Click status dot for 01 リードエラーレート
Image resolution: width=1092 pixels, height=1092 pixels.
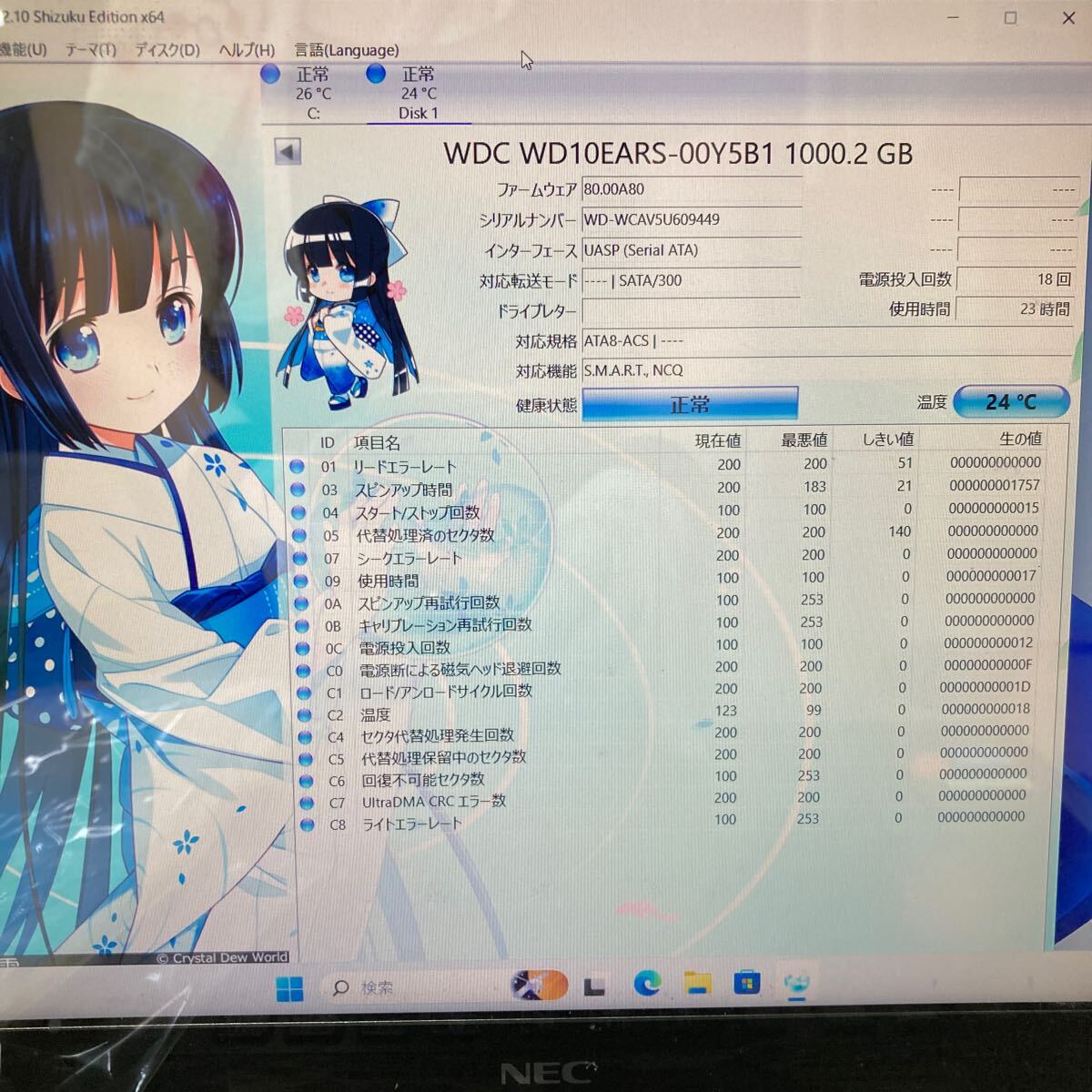(297, 467)
